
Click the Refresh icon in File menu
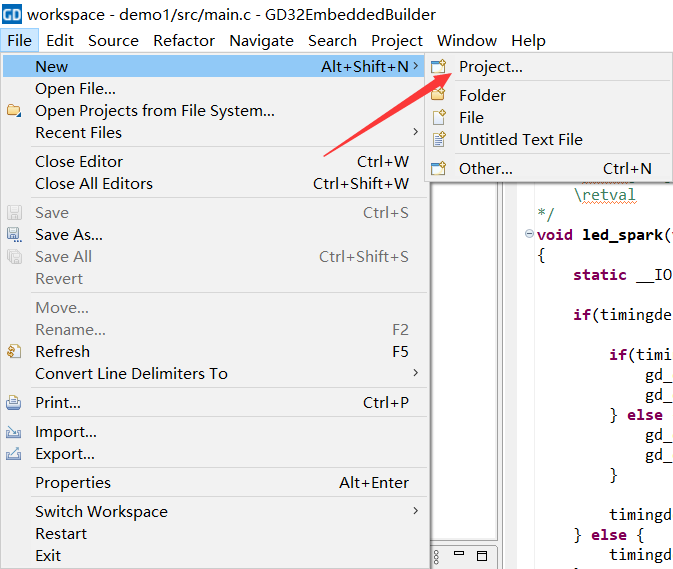[14, 352]
